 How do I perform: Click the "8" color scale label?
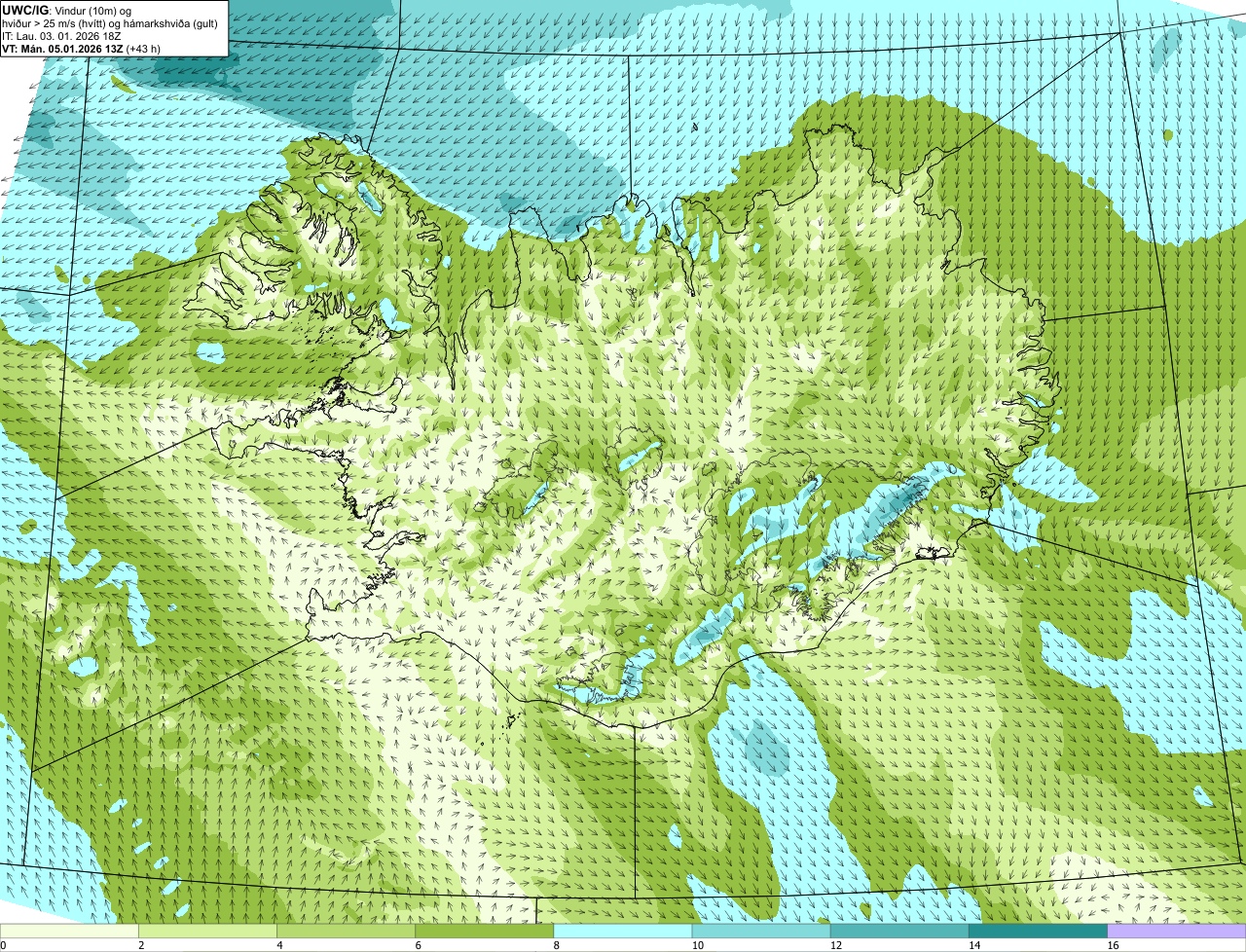[x=557, y=945]
